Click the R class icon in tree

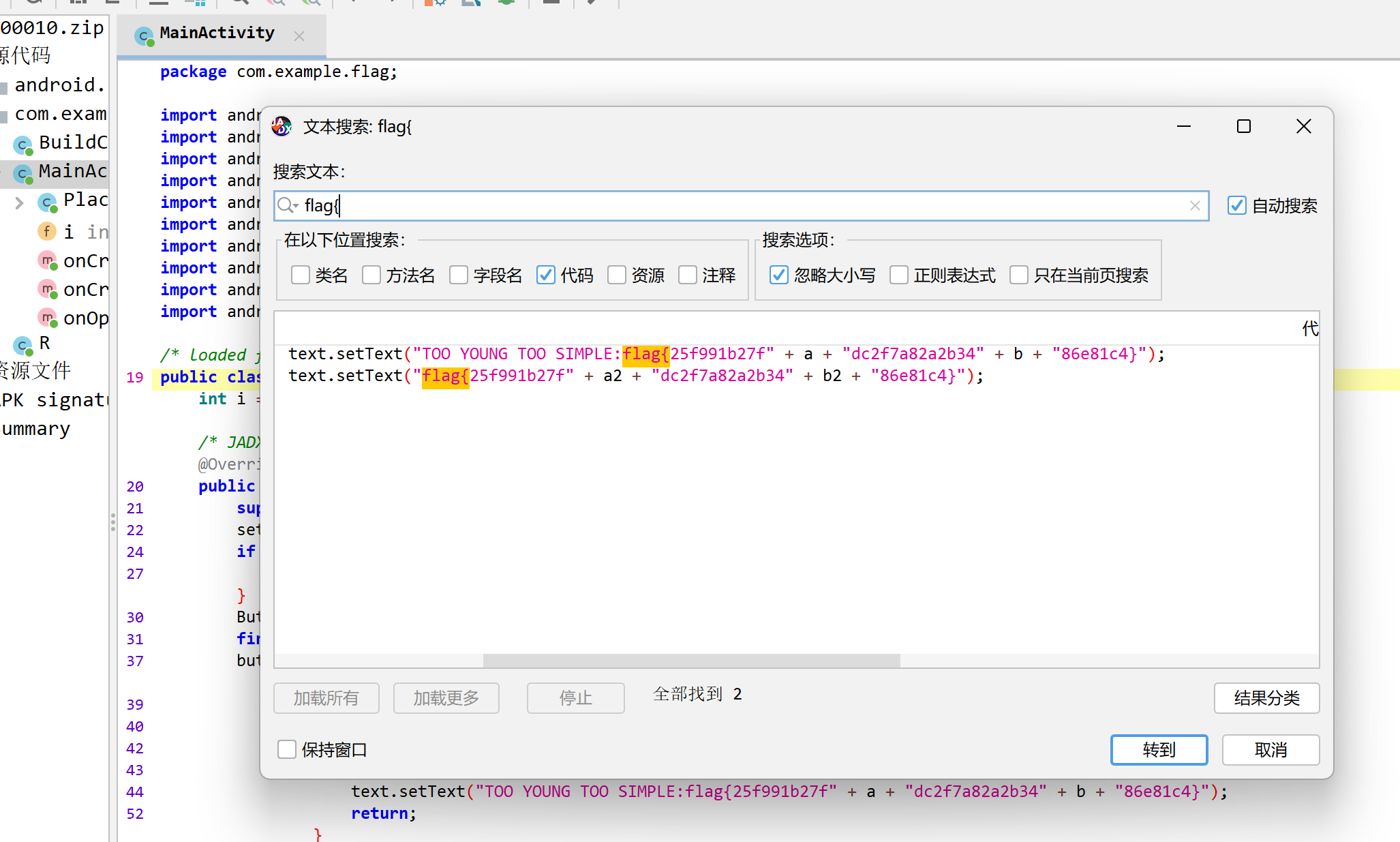click(x=23, y=345)
